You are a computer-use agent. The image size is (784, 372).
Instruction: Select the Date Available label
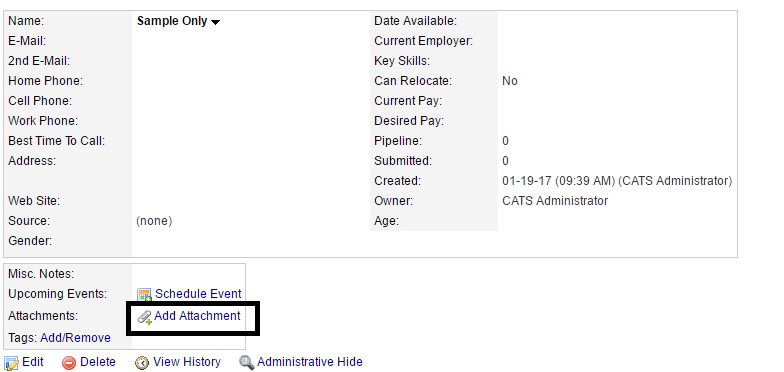(x=416, y=21)
